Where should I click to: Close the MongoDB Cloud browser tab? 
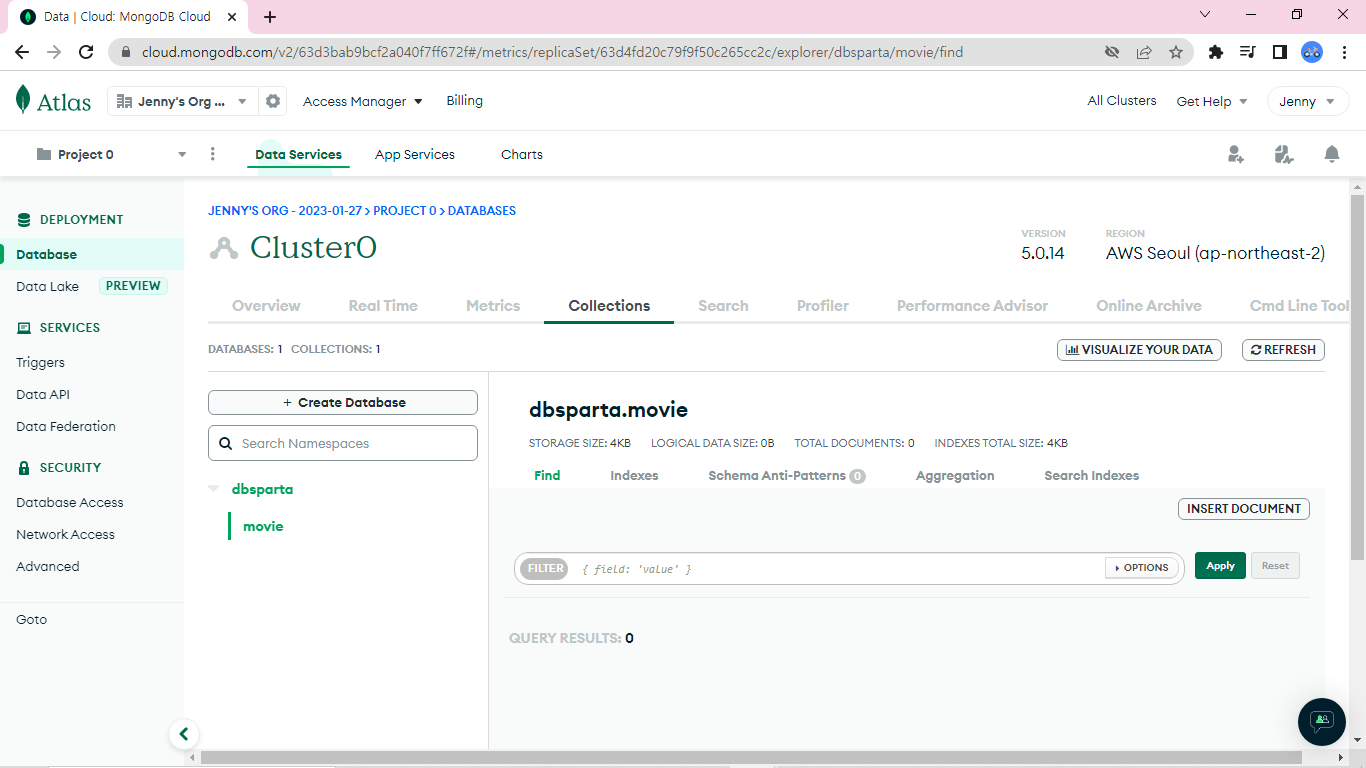click(232, 17)
